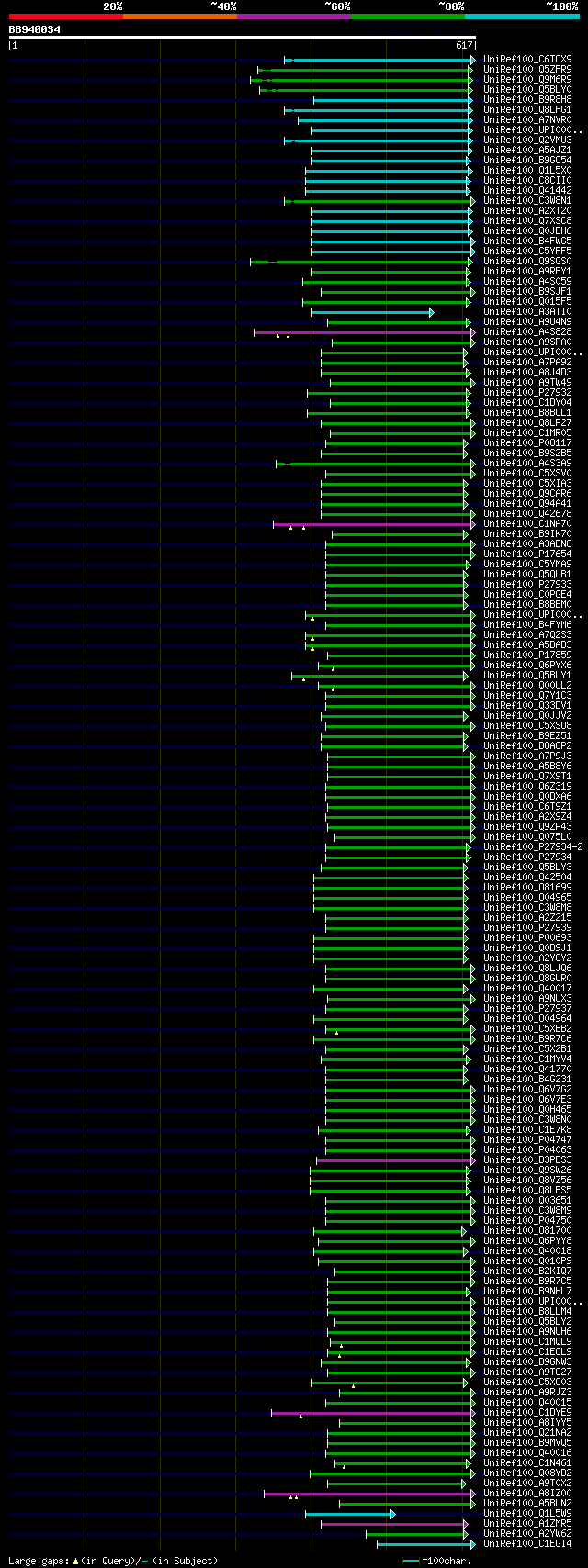Select the UniRef100_P08117 label

point(527,443)
